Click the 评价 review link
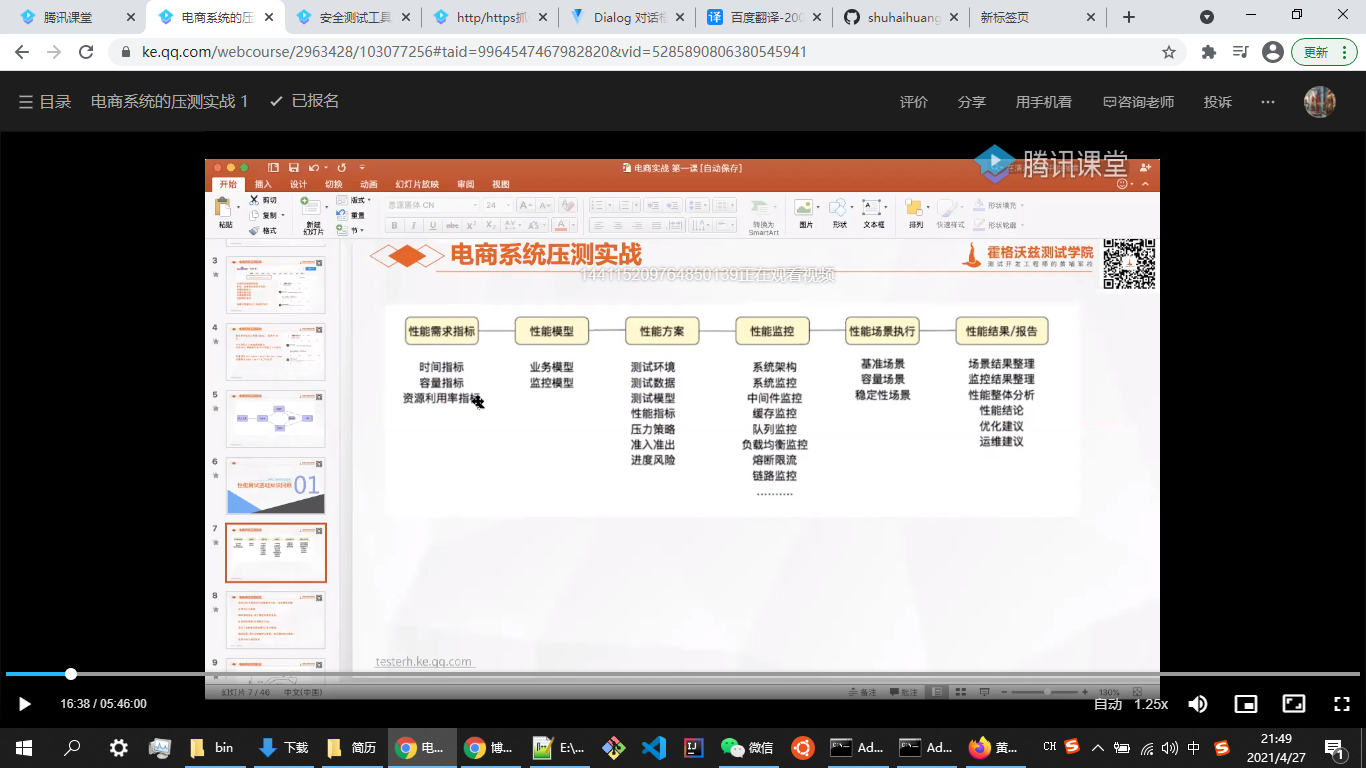Viewport: 1366px width, 768px height. (x=914, y=102)
